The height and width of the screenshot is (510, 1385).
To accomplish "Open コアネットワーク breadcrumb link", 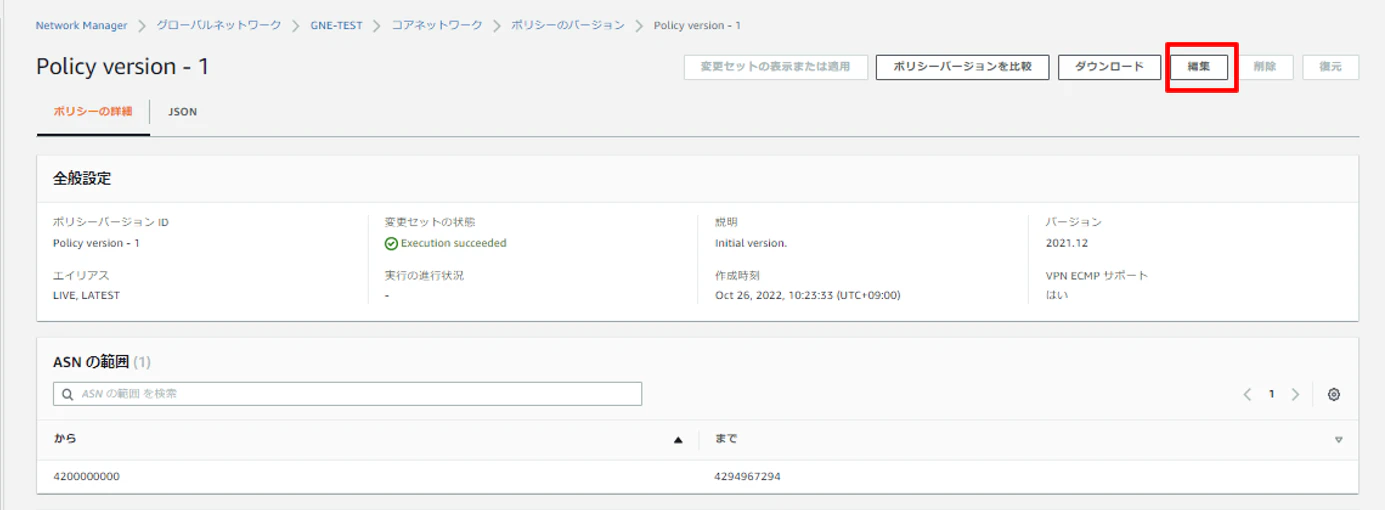I will click(x=436, y=25).
